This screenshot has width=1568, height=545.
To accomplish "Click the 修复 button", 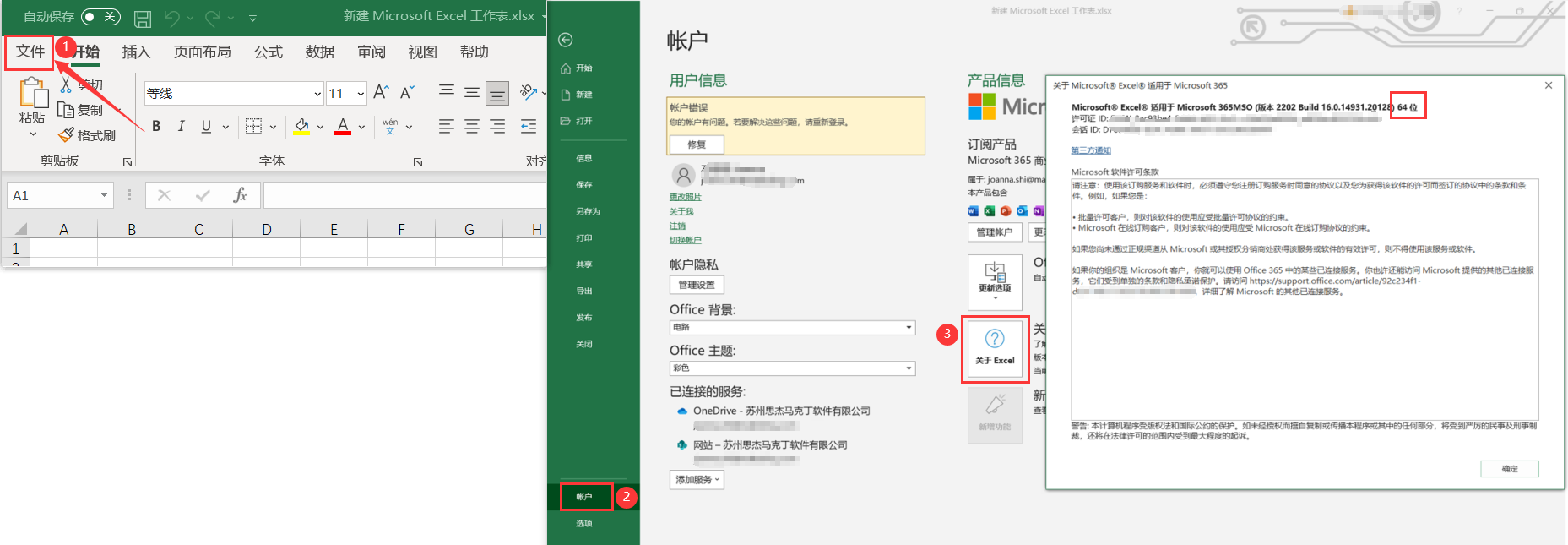I will (x=697, y=144).
